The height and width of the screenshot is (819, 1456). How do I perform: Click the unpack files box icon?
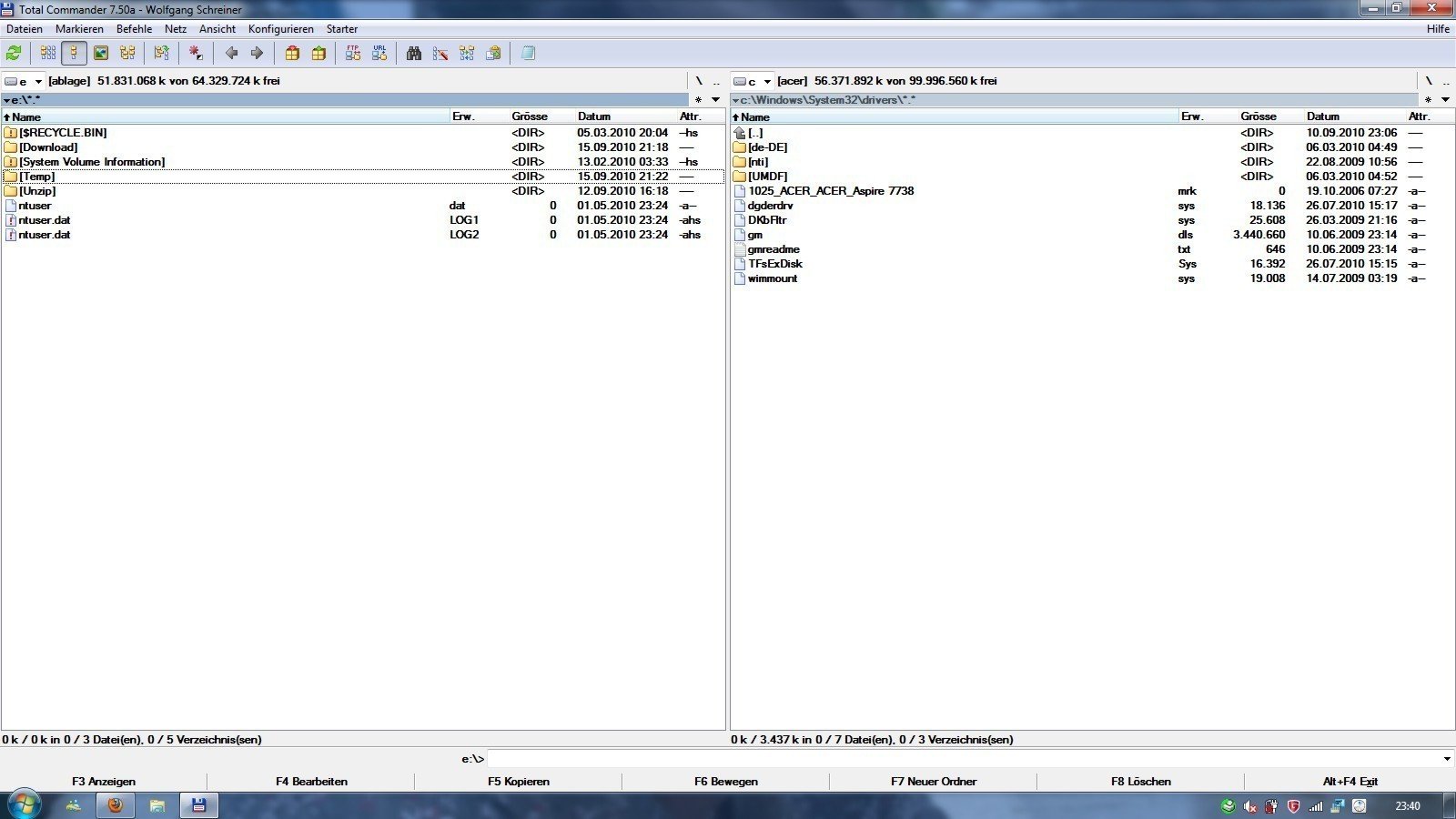tap(318, 54)
